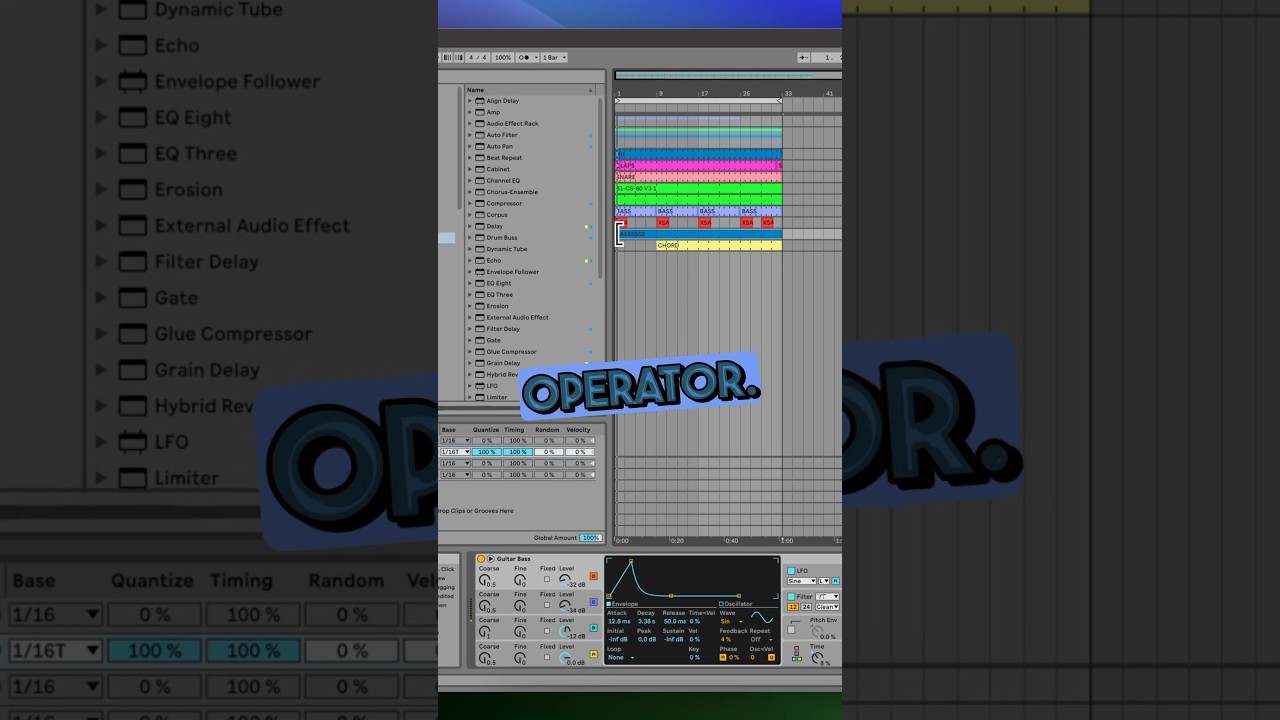Click the LFO retrigger R button
1280x720 pixels.
[x=836, y=581]
